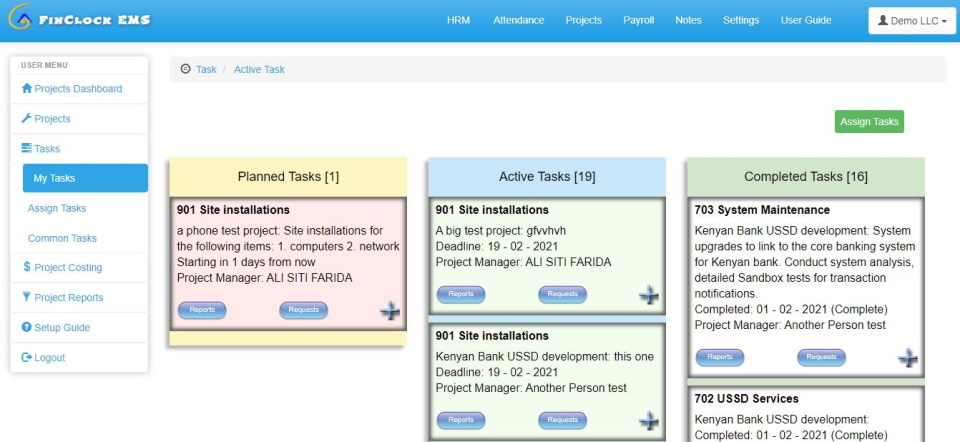Screen dimensions: 960x442
Task: Click 'Kenyan Bank USSD development: this one' text
Action: point(545,356)
